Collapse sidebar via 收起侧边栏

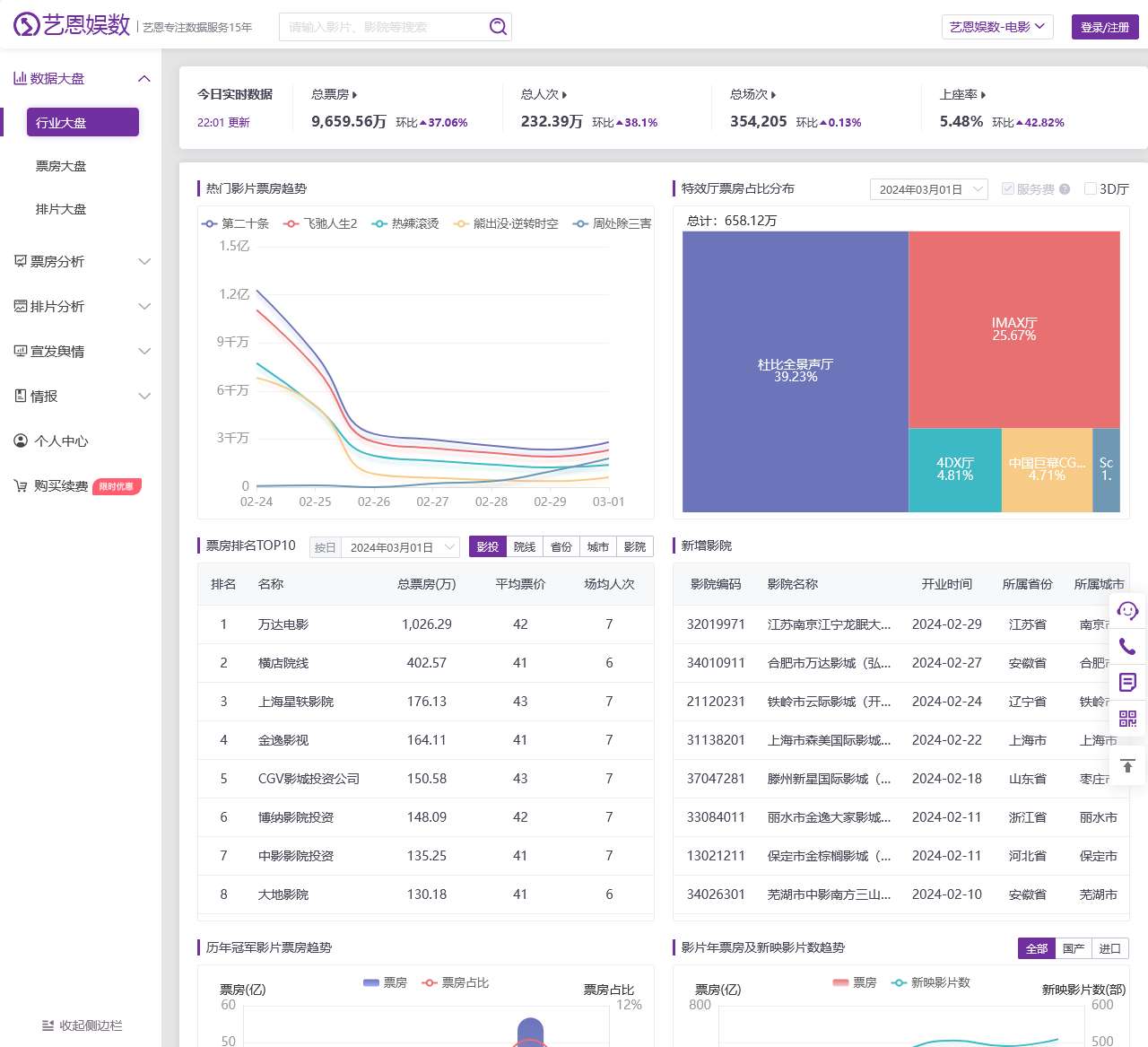81,1025
